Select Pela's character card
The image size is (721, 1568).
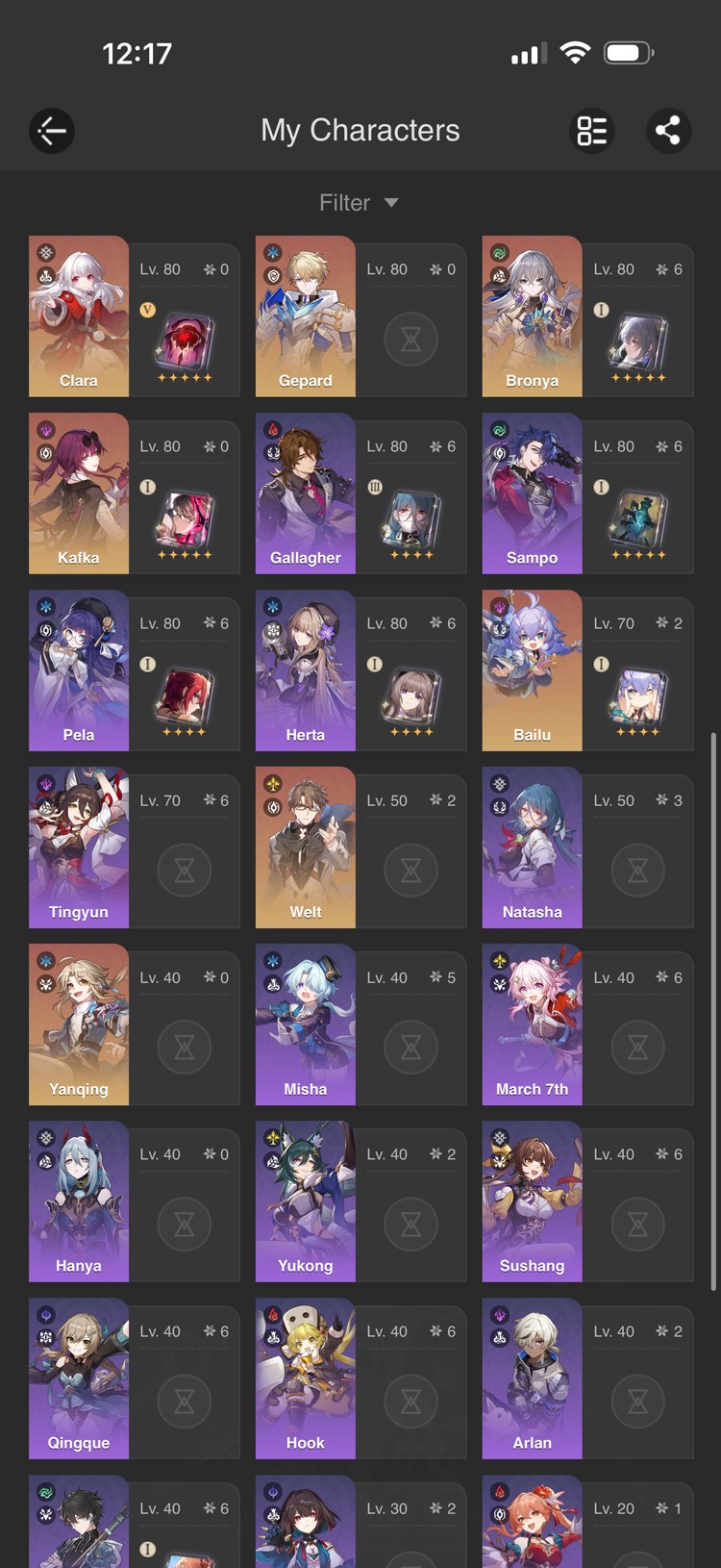(134, 670)
